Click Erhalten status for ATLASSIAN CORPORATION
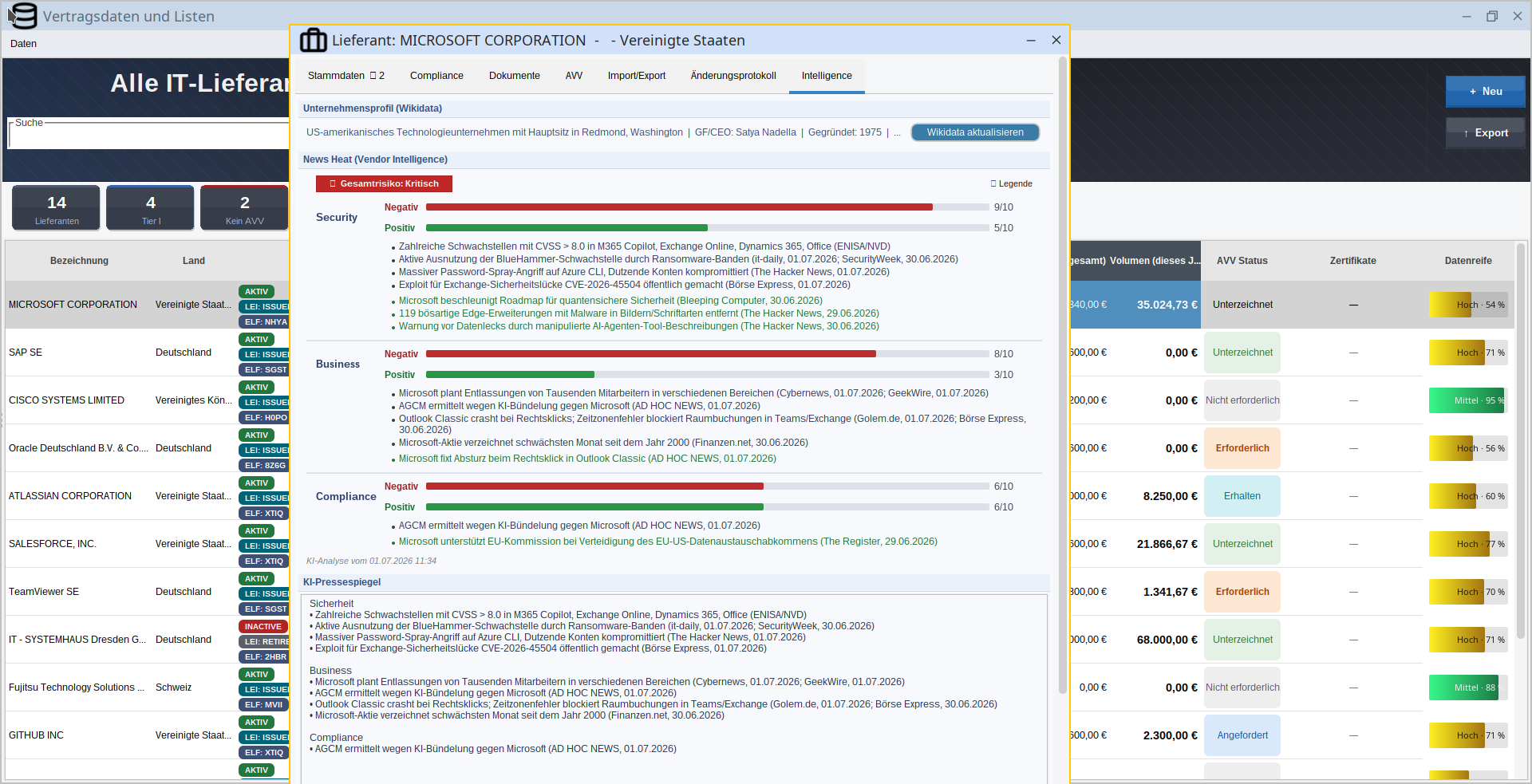This screenshot has height=784, width=1532. (1242, 496)
